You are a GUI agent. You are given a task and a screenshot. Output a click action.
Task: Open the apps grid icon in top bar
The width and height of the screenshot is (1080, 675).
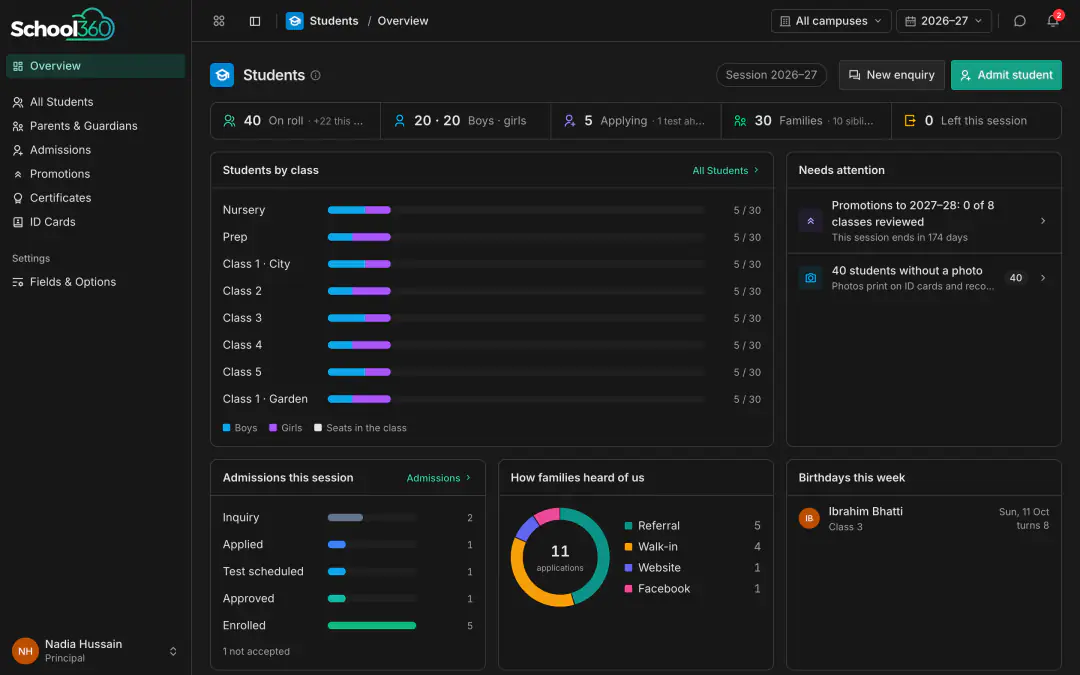(x=219, y=21)
